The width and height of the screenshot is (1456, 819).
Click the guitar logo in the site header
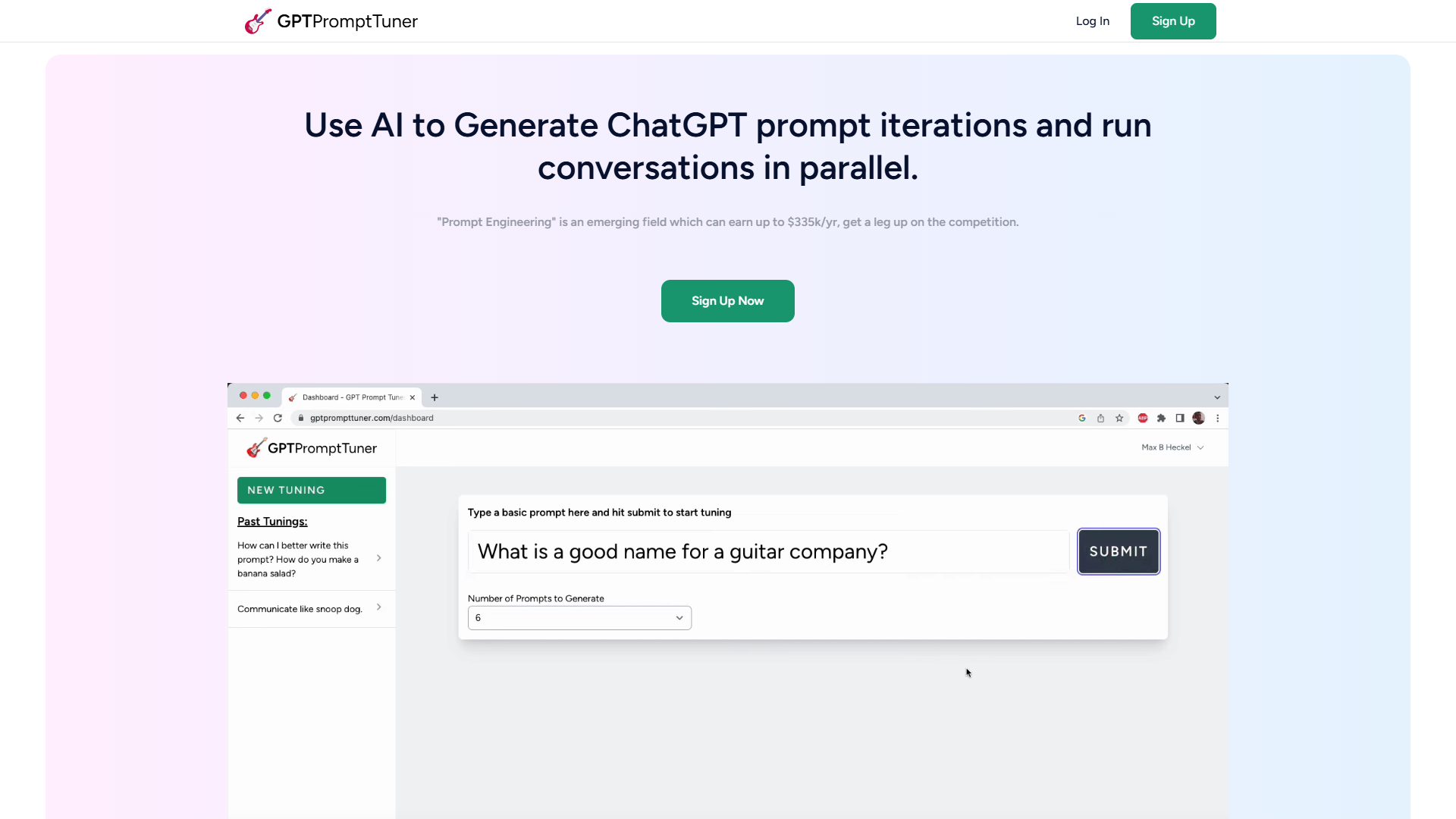258,20
